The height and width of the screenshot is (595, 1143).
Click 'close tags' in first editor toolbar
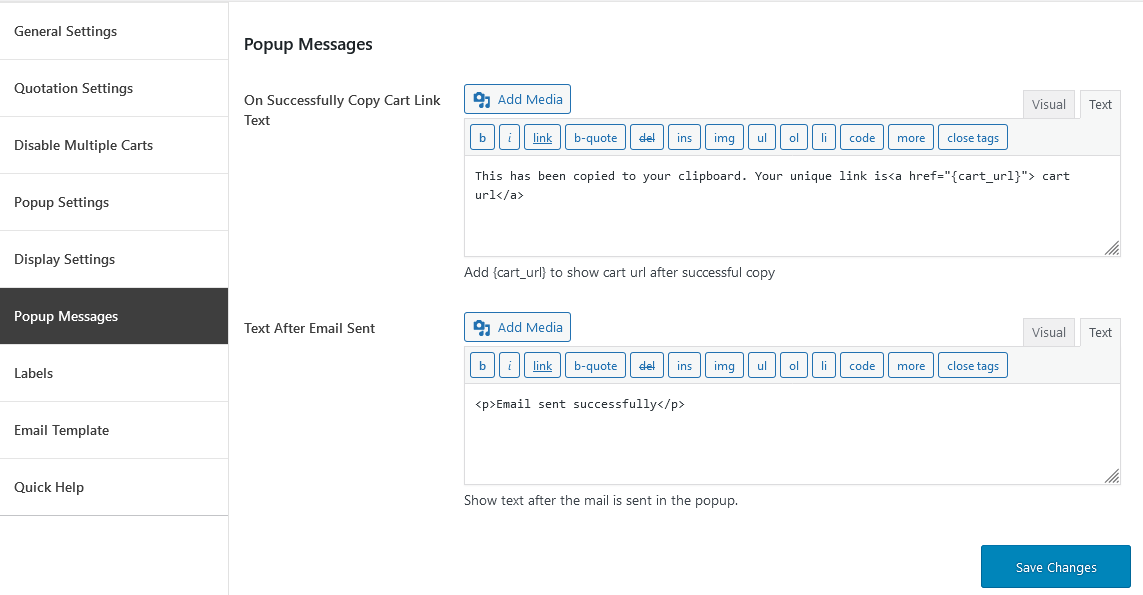(973, 137)
